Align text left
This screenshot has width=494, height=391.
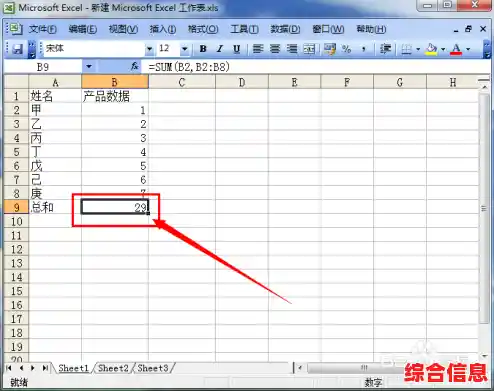coord(258,49)
